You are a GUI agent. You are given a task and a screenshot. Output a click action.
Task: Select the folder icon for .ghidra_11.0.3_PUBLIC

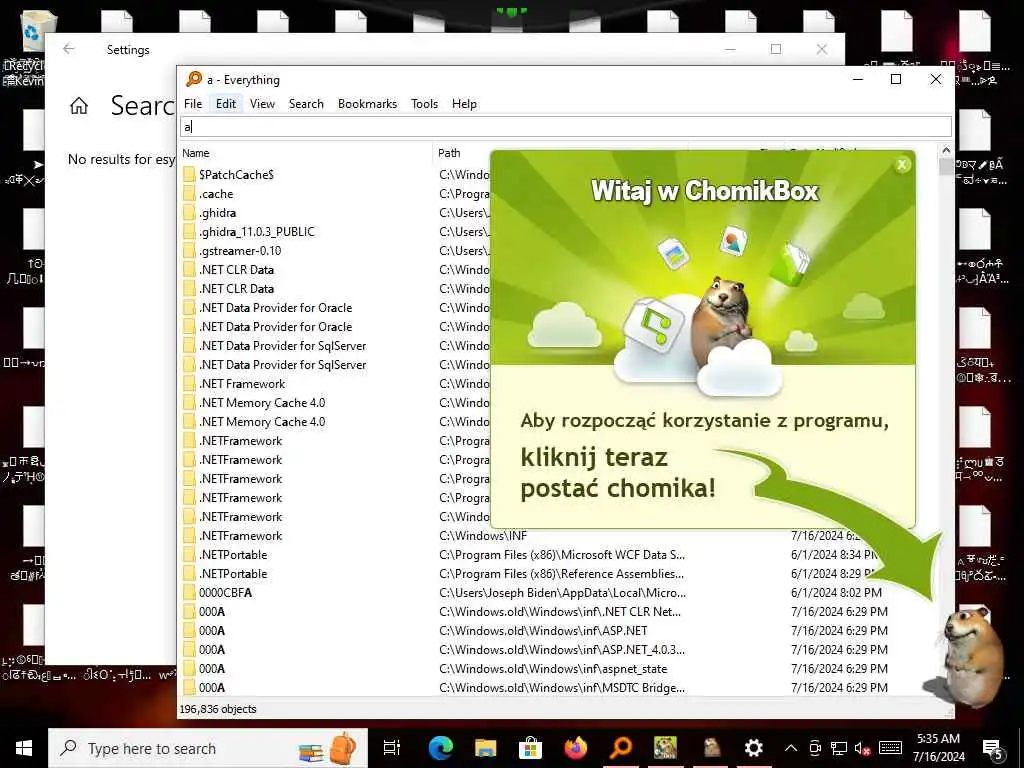click(x=189, y=231)
